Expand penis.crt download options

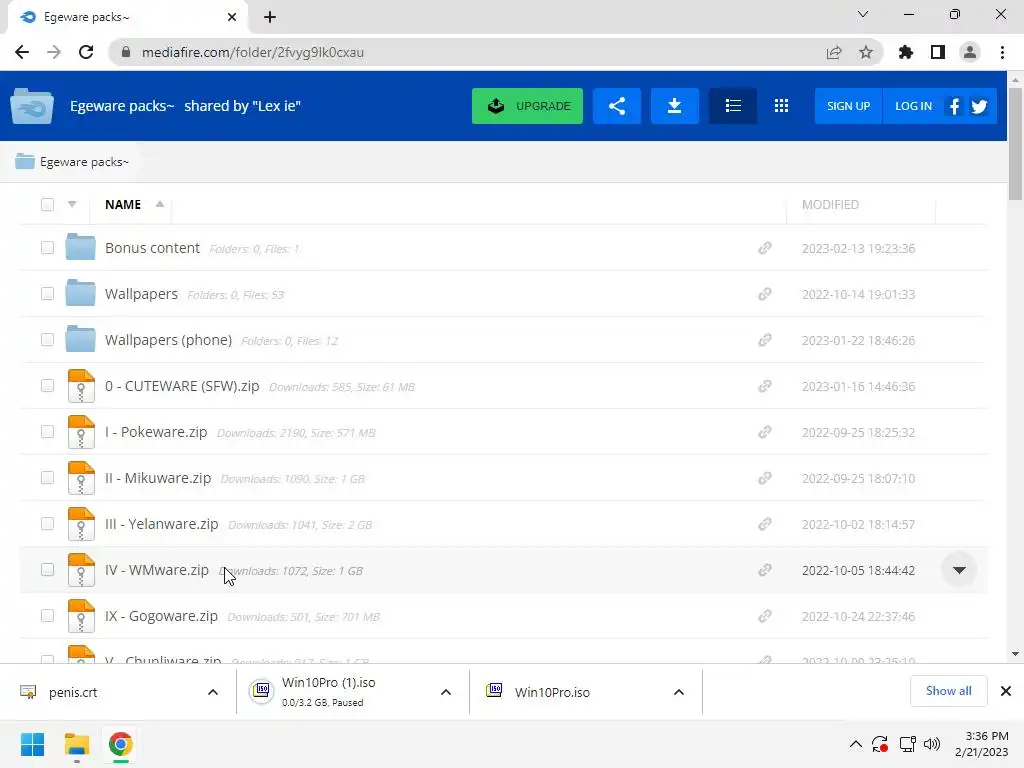click(213, 692)
